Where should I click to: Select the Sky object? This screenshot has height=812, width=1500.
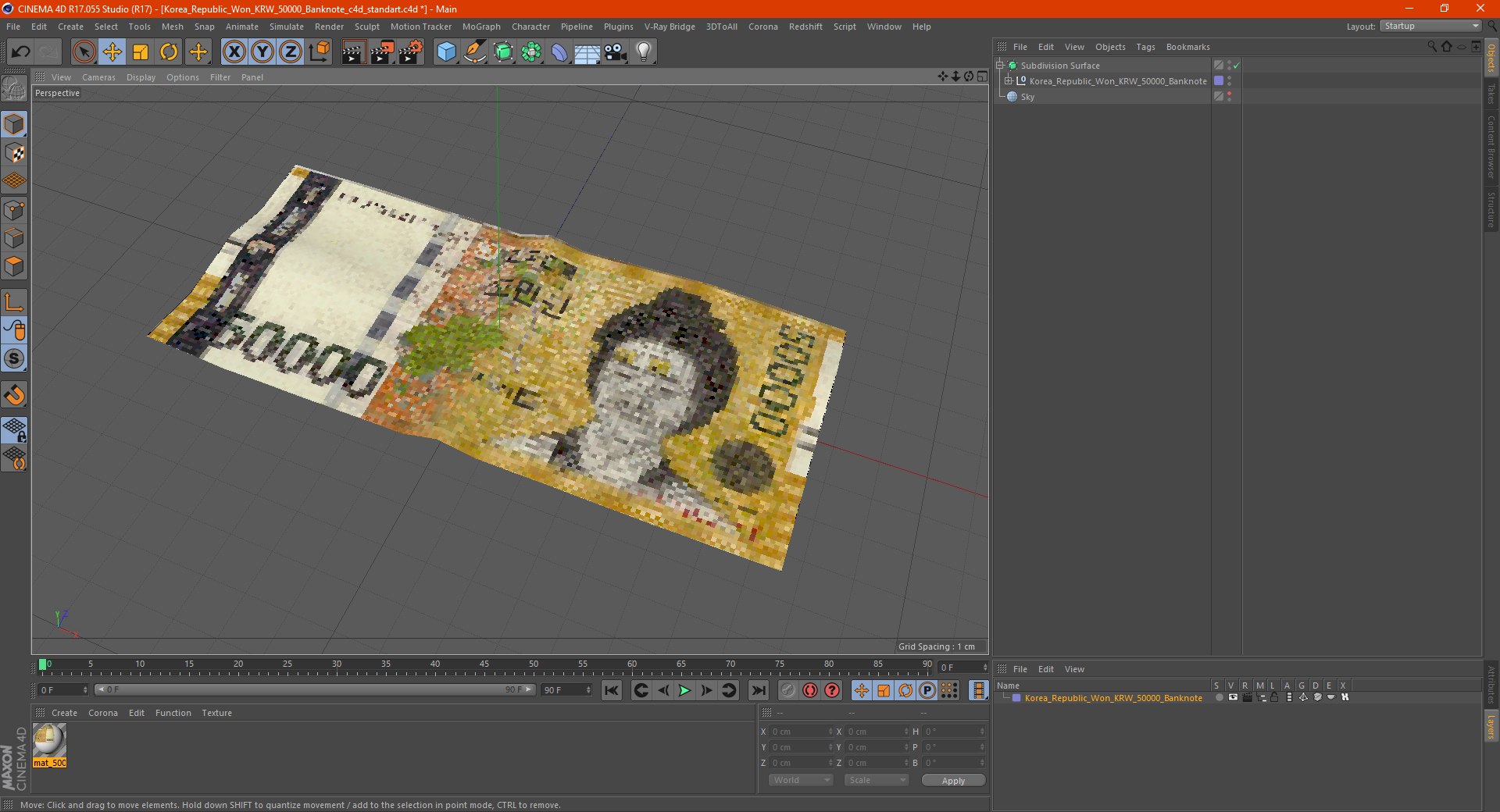click(1027, 97)
